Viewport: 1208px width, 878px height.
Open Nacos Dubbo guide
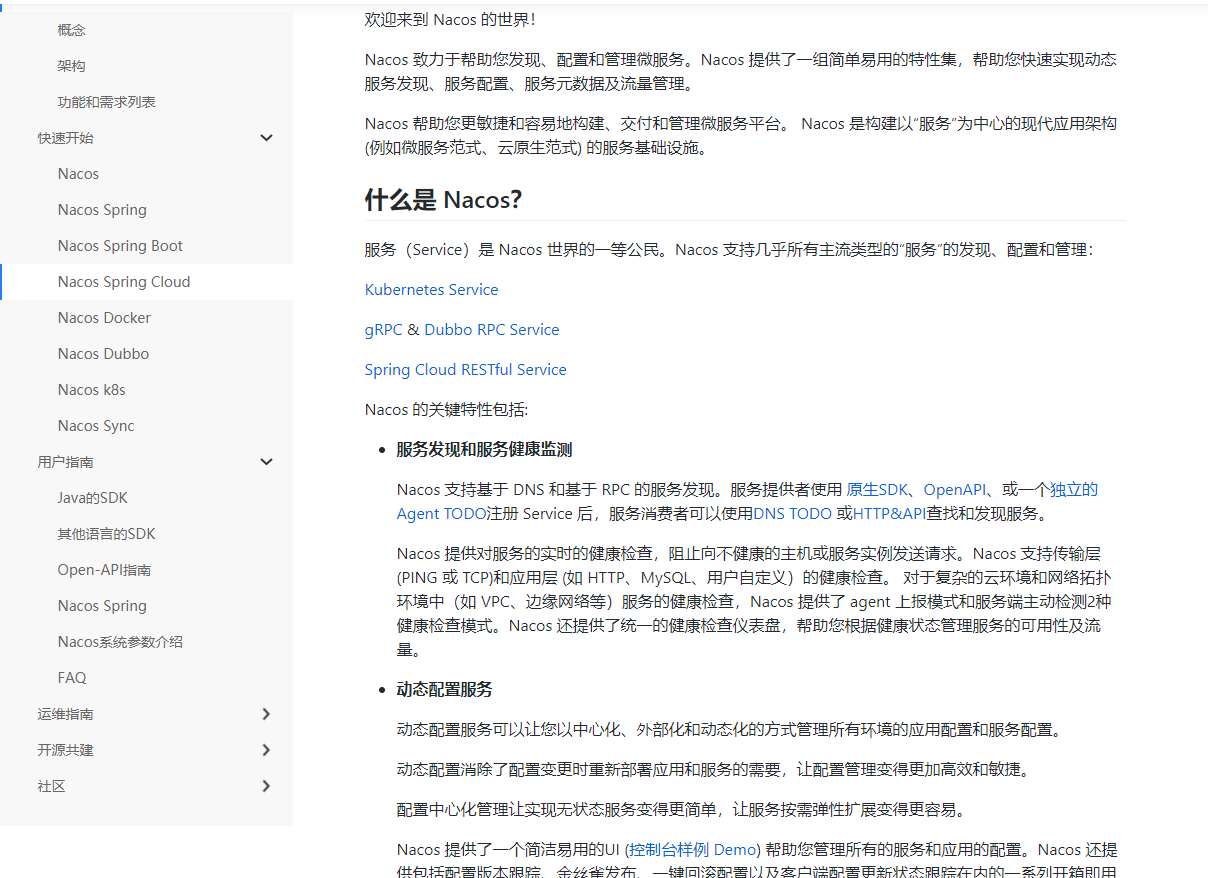click(x=103, y=354)
